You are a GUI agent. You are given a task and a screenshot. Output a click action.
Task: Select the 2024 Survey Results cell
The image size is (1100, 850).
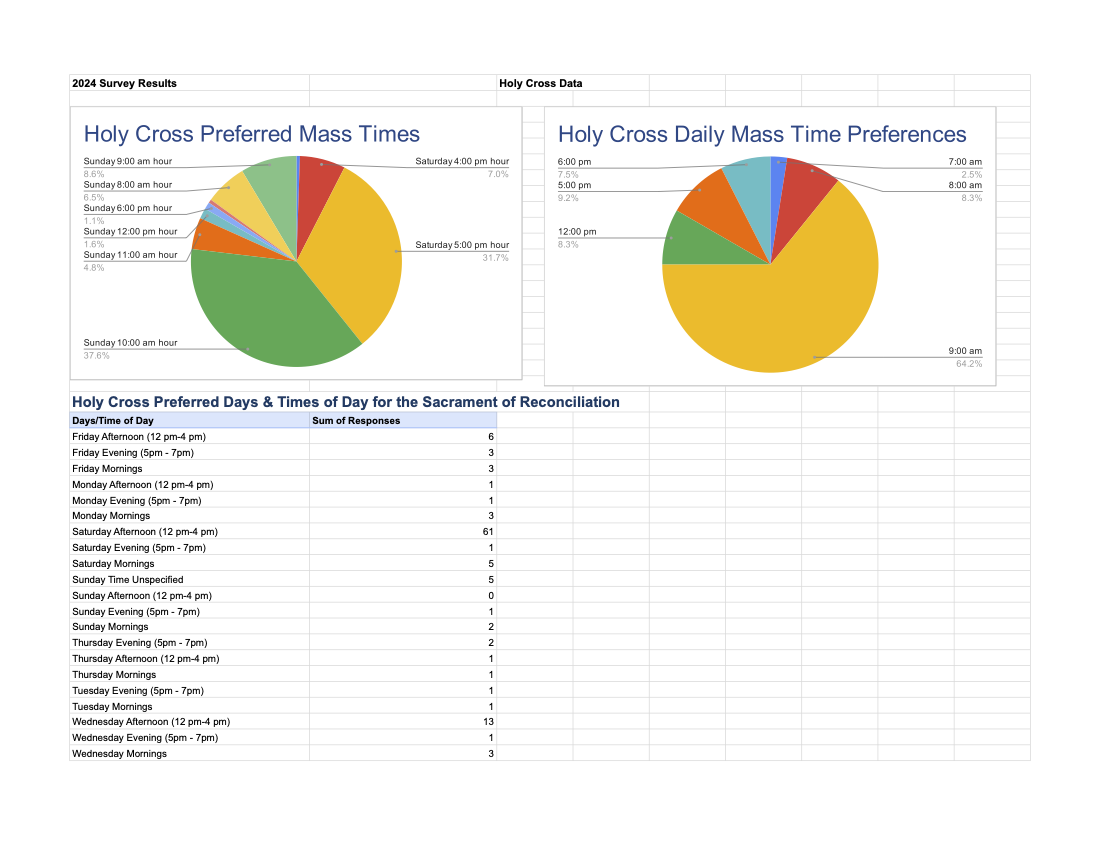[124, 83]
